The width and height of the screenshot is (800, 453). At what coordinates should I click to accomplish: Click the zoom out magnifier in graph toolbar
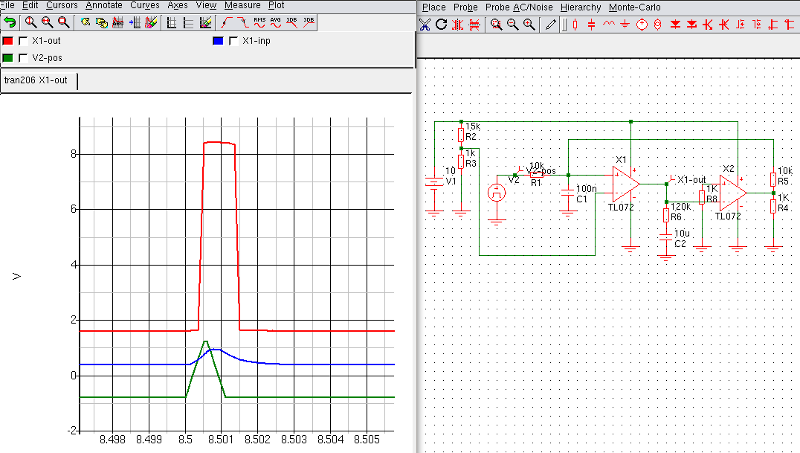coord(48,21)
